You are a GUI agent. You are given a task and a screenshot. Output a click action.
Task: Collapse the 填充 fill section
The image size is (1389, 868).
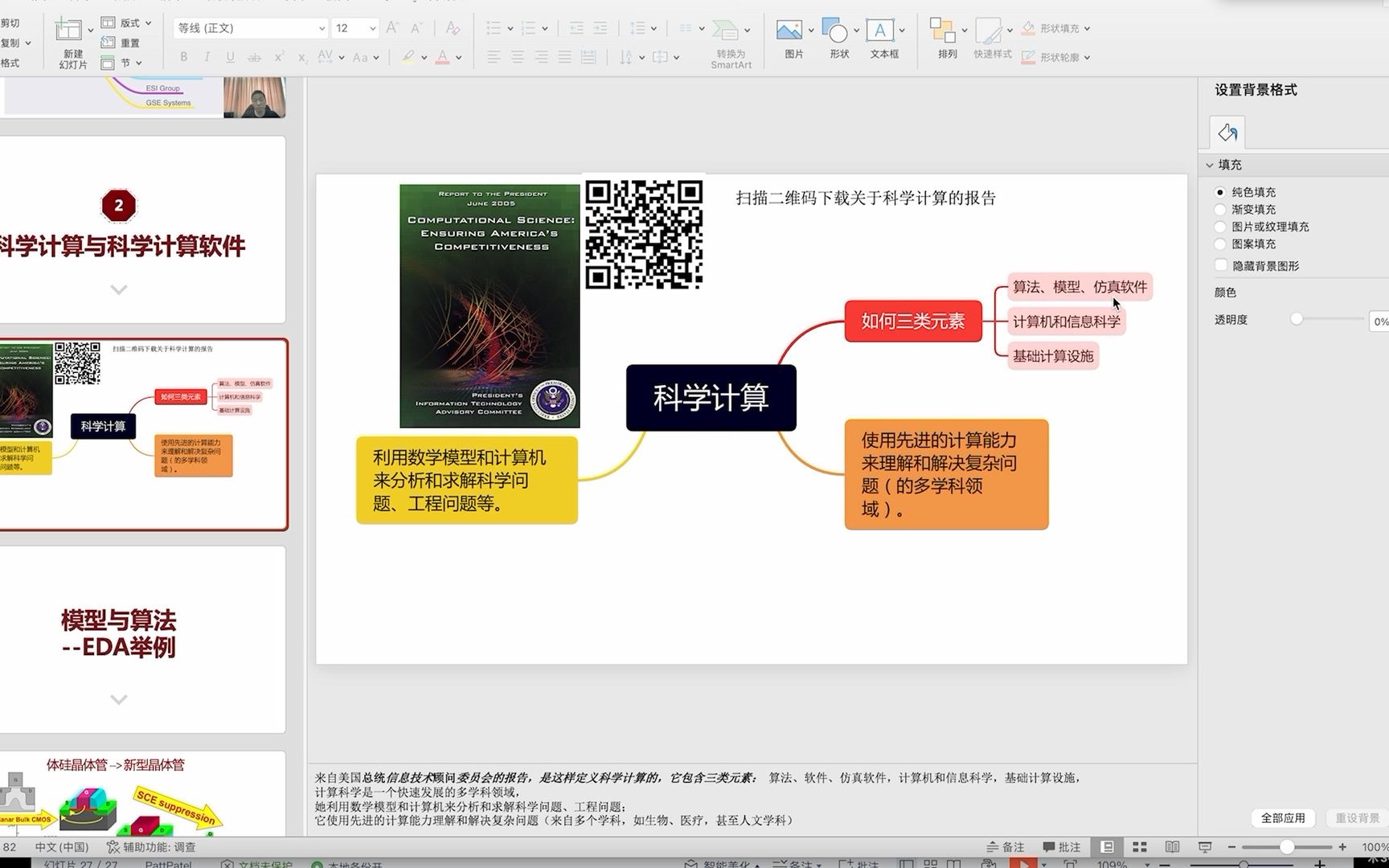click(x=1210, y=164)
